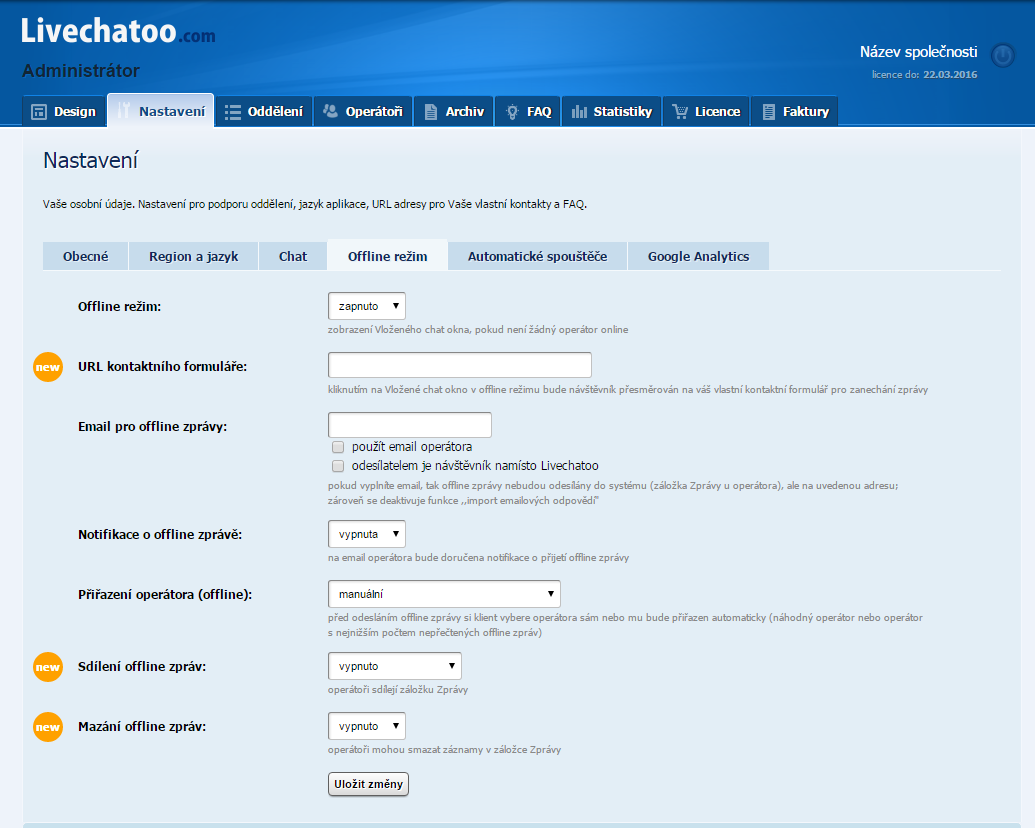Tick 'odesílatelem je návštěvník' checkbox
1035x829 pixels.
(338, 466)
